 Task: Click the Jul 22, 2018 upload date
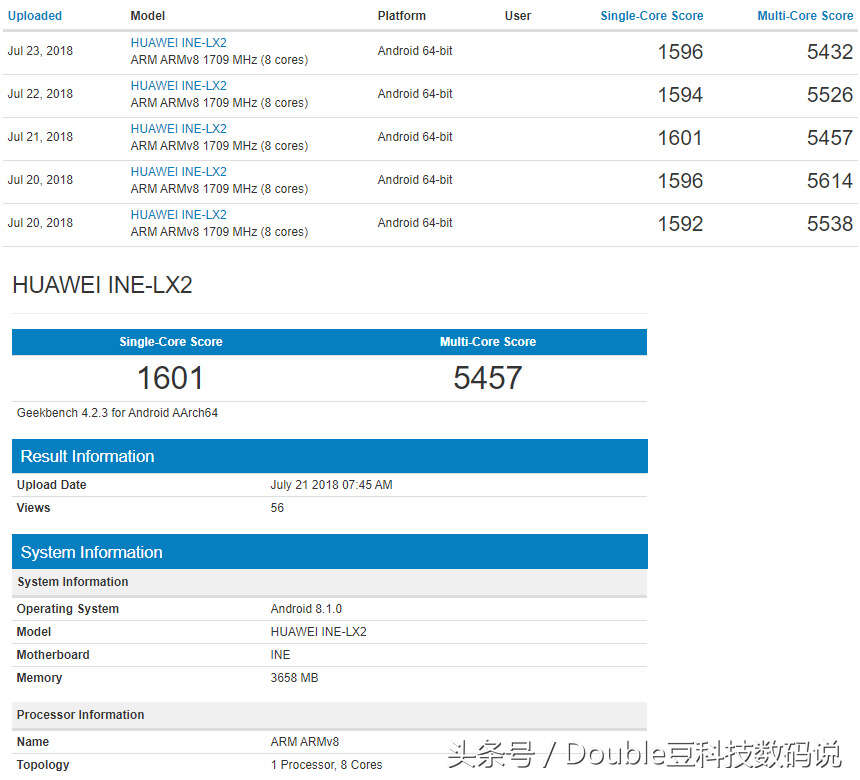pyautogui.click(x=40, y=94)
